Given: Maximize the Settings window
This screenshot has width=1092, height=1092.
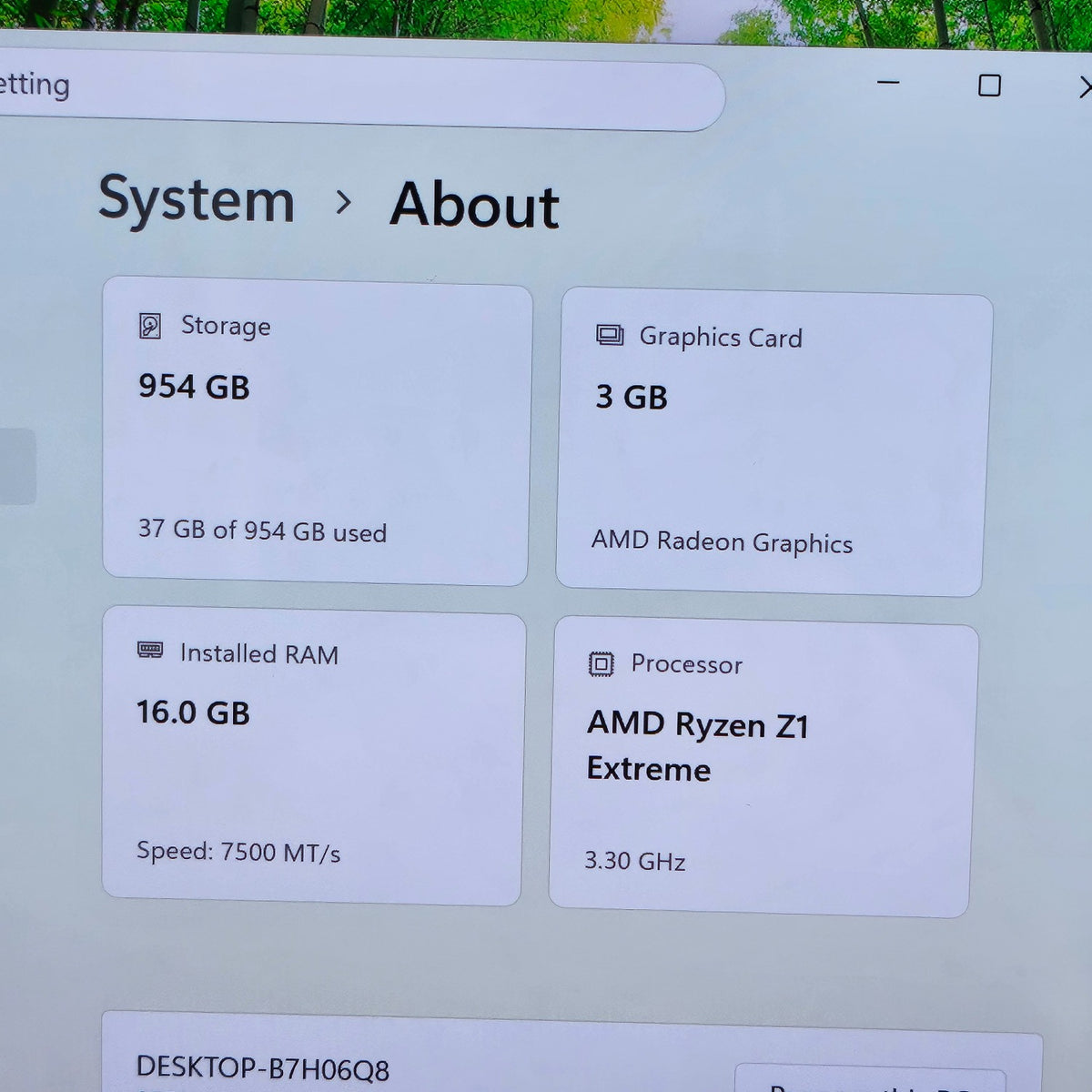Looking at the screenshot, I should pyautogui.click(x=989, y=86).
